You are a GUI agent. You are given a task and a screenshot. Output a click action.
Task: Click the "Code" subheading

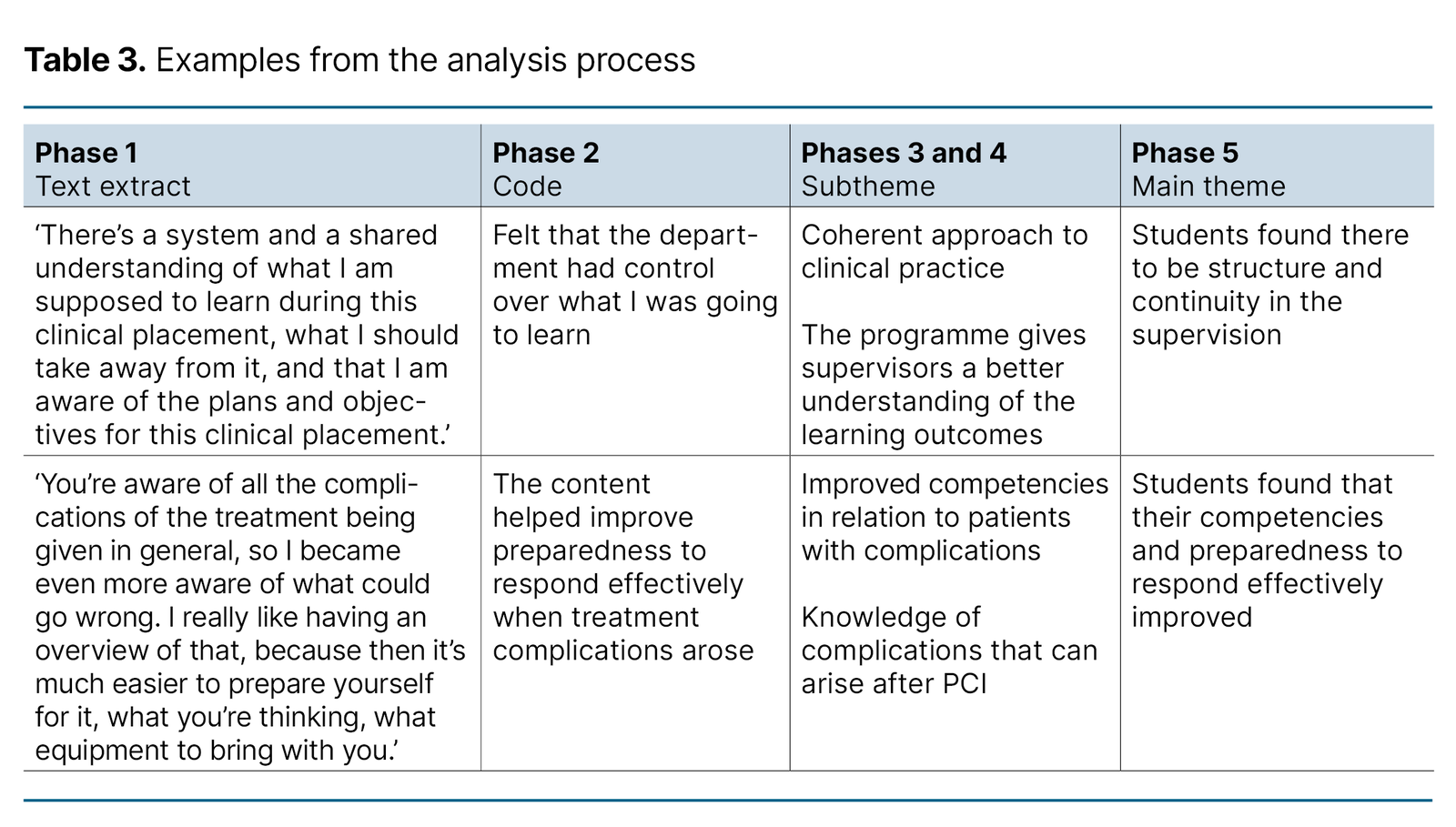tap(527, 187)
